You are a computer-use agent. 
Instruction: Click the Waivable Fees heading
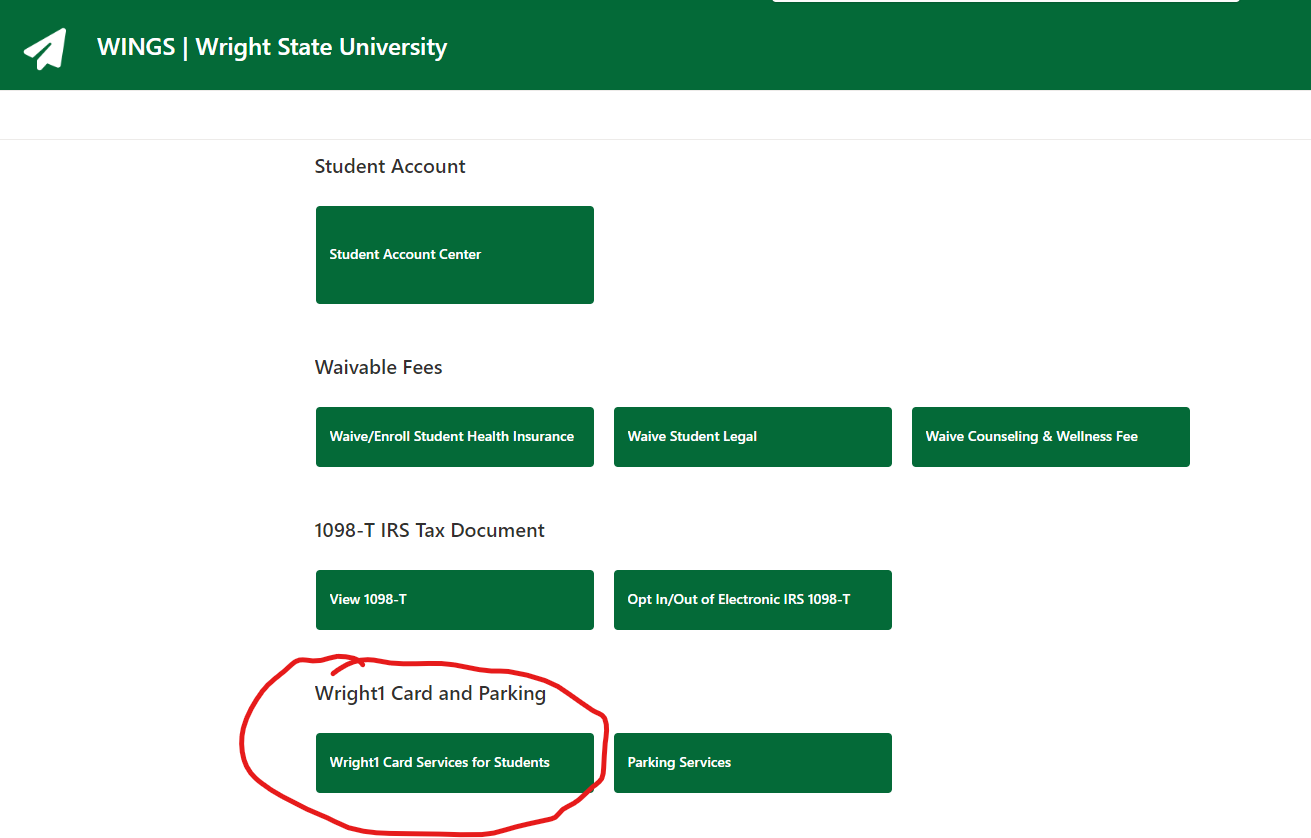(x=378, y=367)
